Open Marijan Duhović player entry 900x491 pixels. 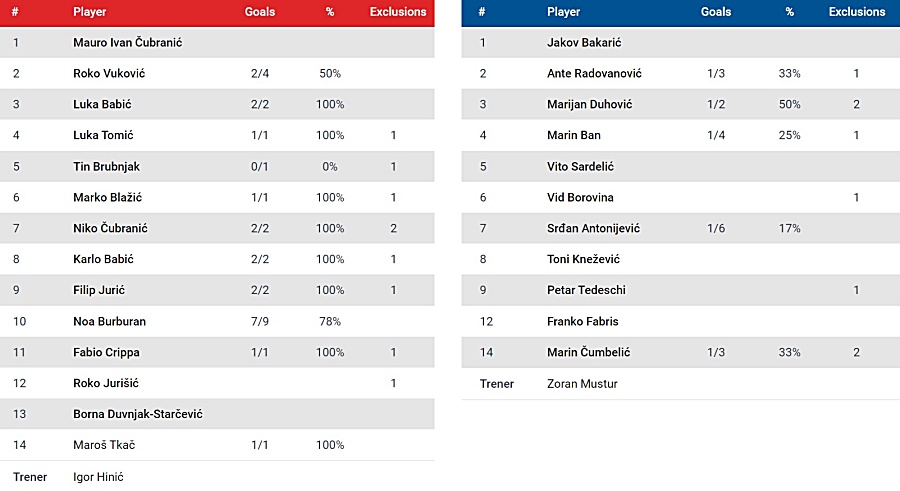589,105
